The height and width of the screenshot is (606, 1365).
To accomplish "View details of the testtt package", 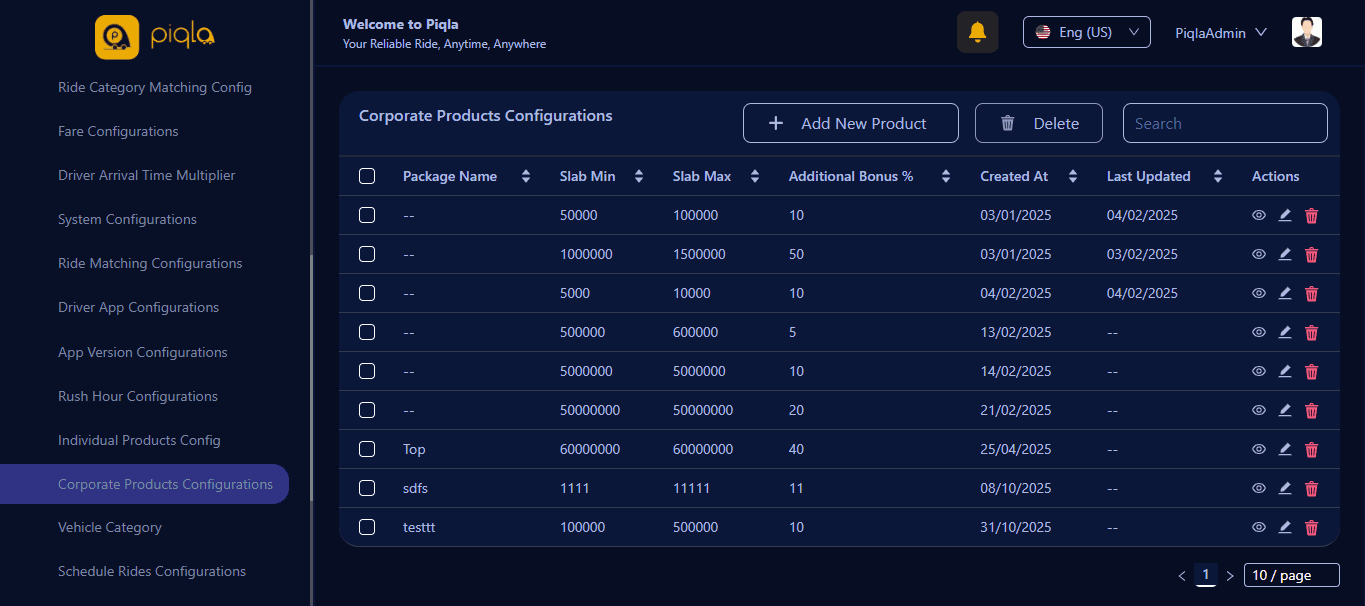I will point(1259,527).
